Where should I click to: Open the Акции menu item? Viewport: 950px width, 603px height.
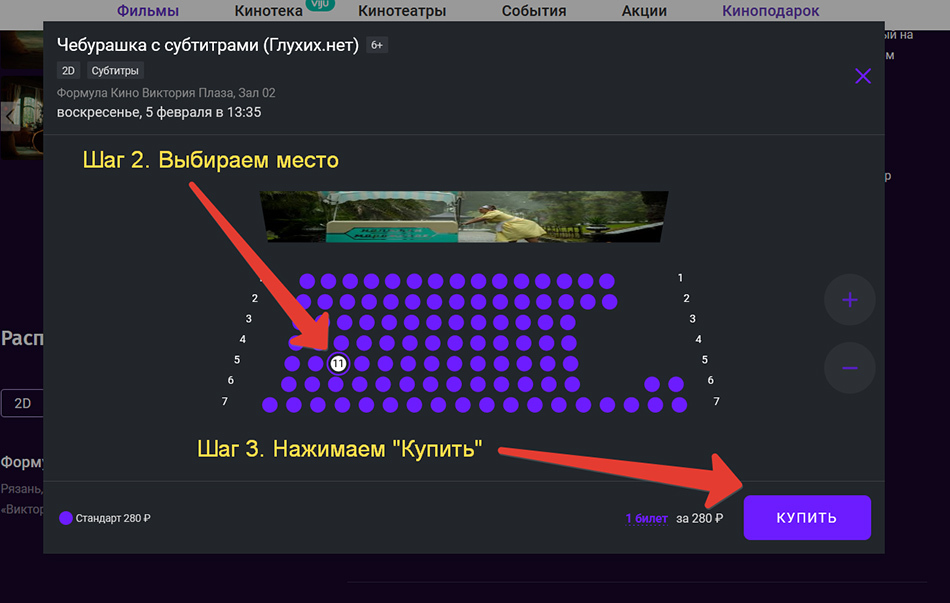click(x=644, y=10)
